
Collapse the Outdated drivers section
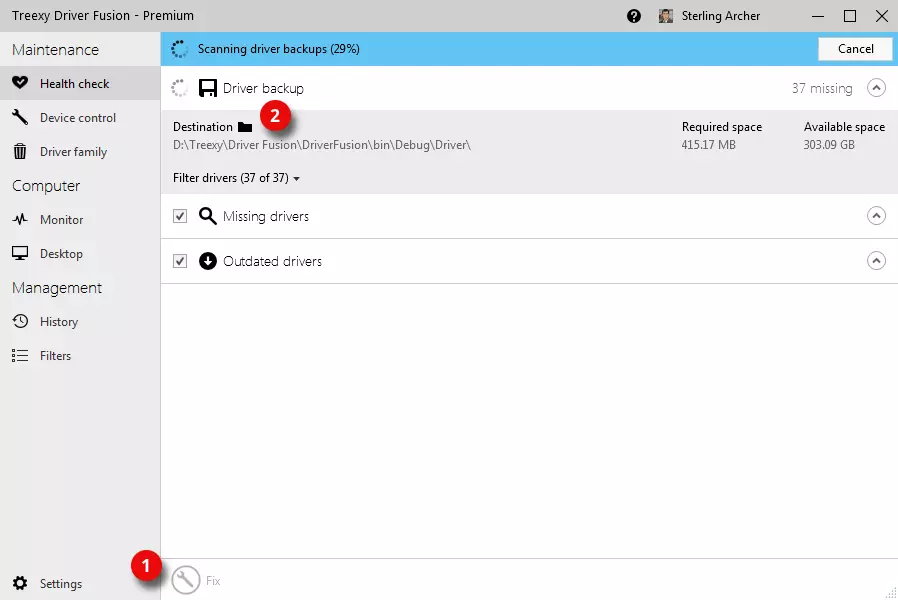(x=876, y=261)
